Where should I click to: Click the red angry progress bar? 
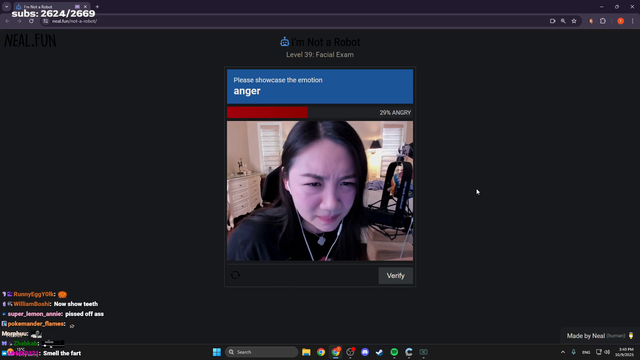pos(267,112)
